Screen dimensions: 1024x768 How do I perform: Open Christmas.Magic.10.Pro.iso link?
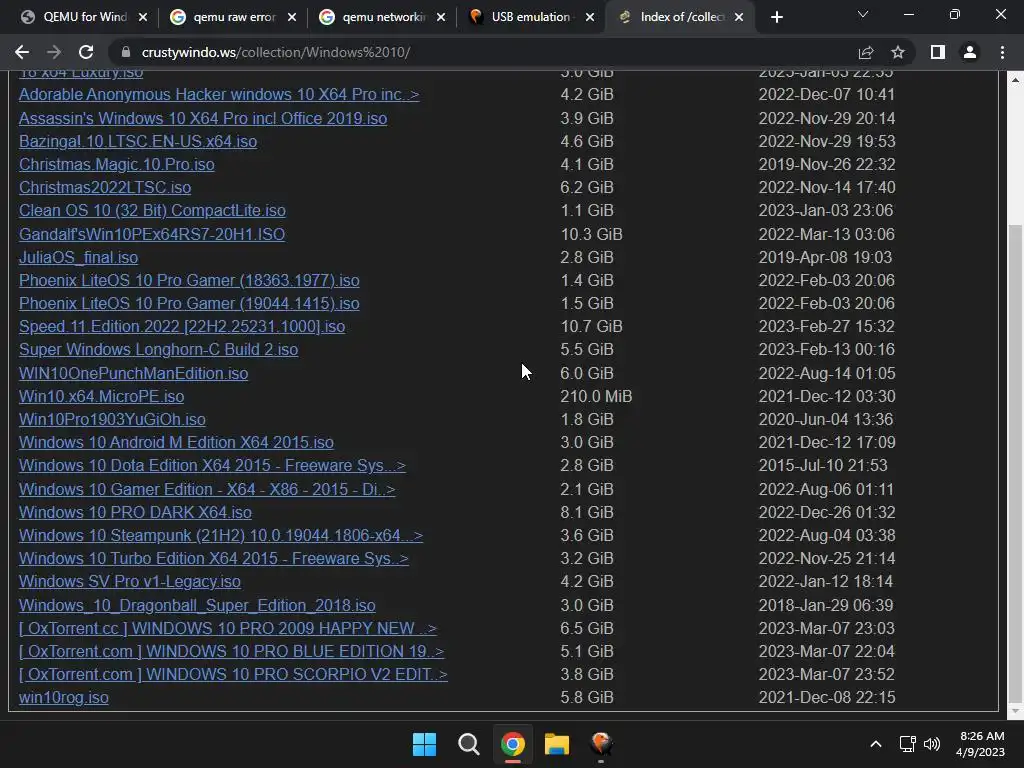(x=117, y=164)
